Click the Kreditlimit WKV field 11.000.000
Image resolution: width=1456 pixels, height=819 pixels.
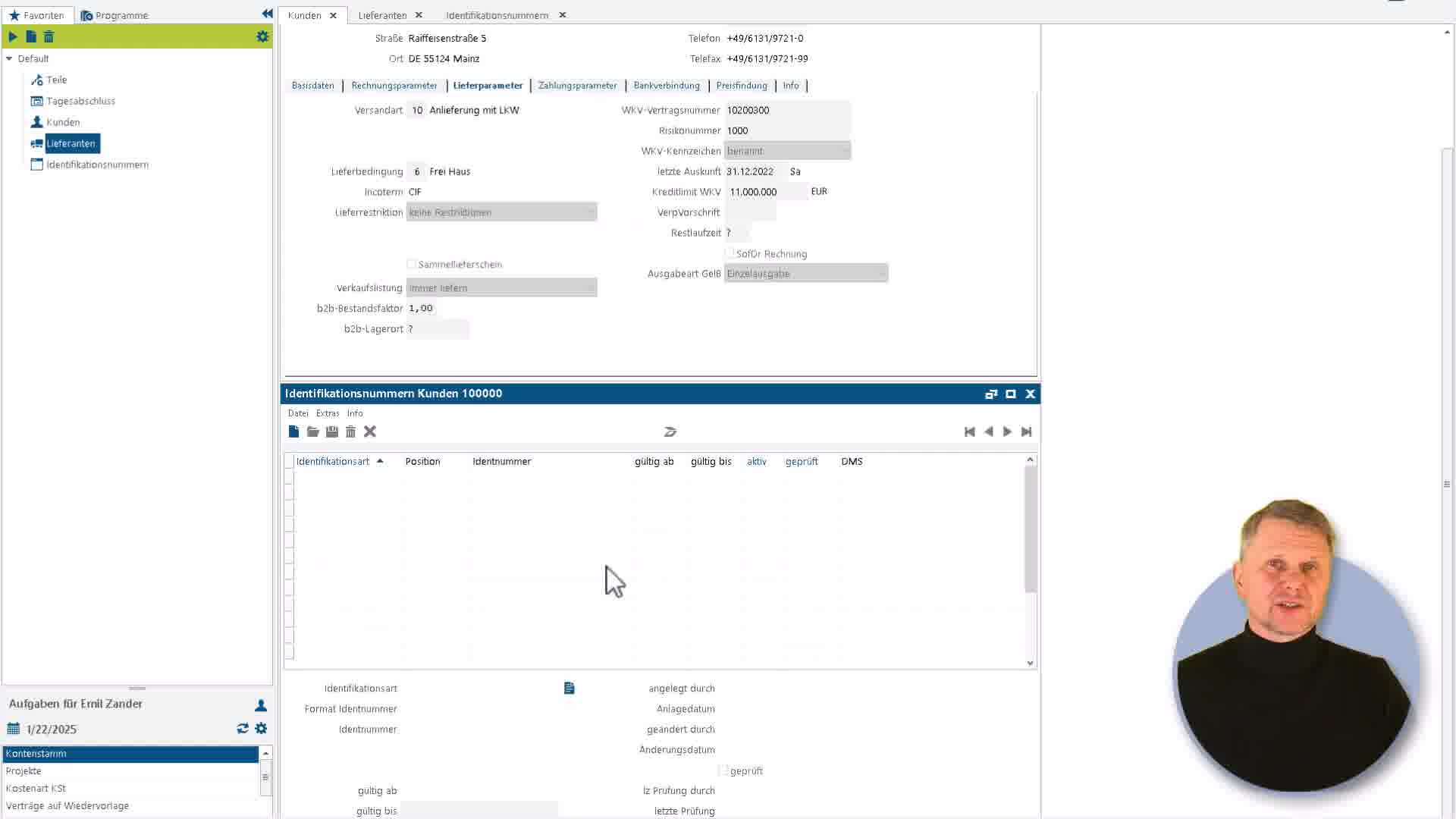(x=766, y=192)
